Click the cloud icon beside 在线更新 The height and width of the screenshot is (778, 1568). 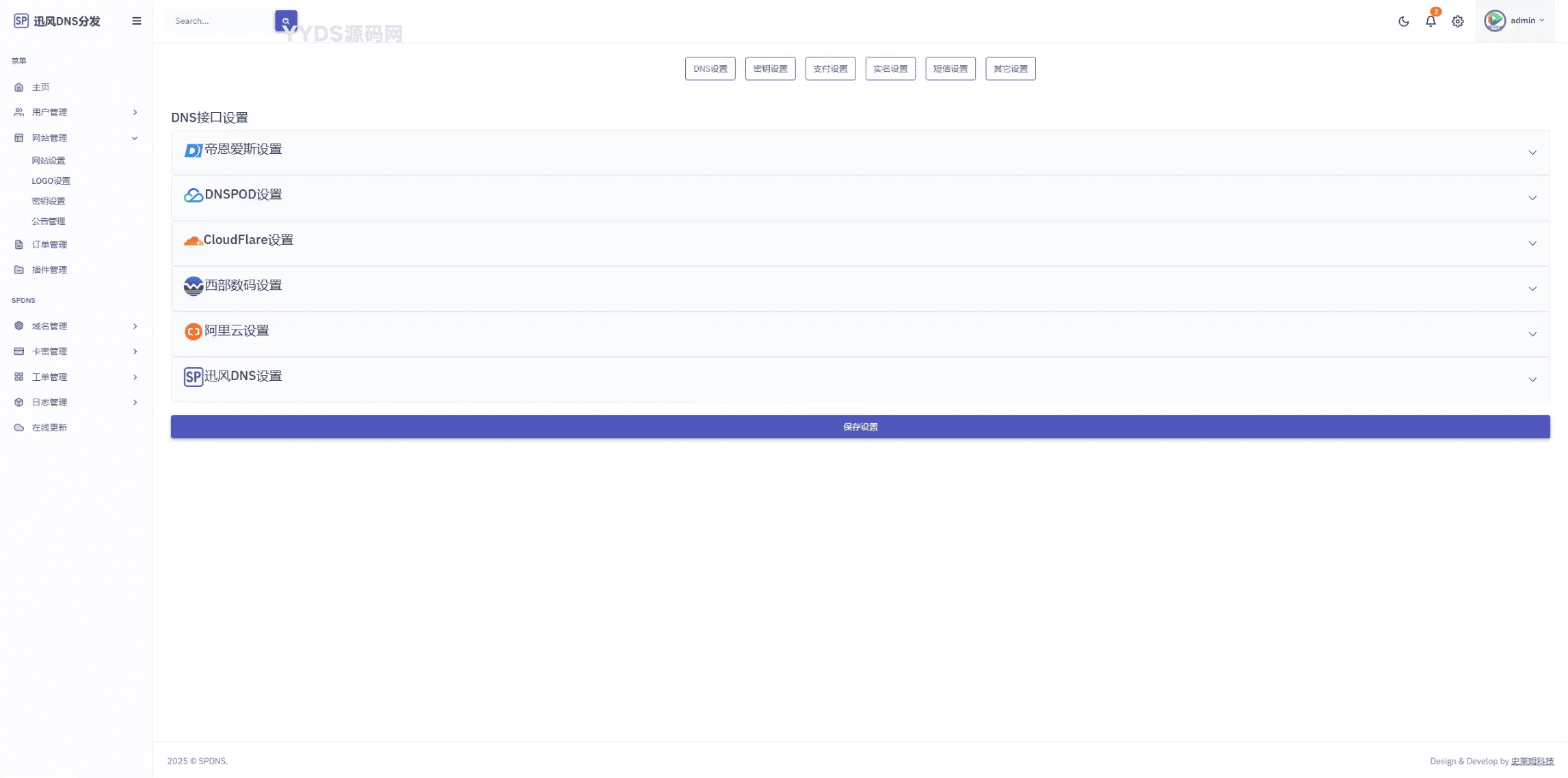(x=19, y=427)
